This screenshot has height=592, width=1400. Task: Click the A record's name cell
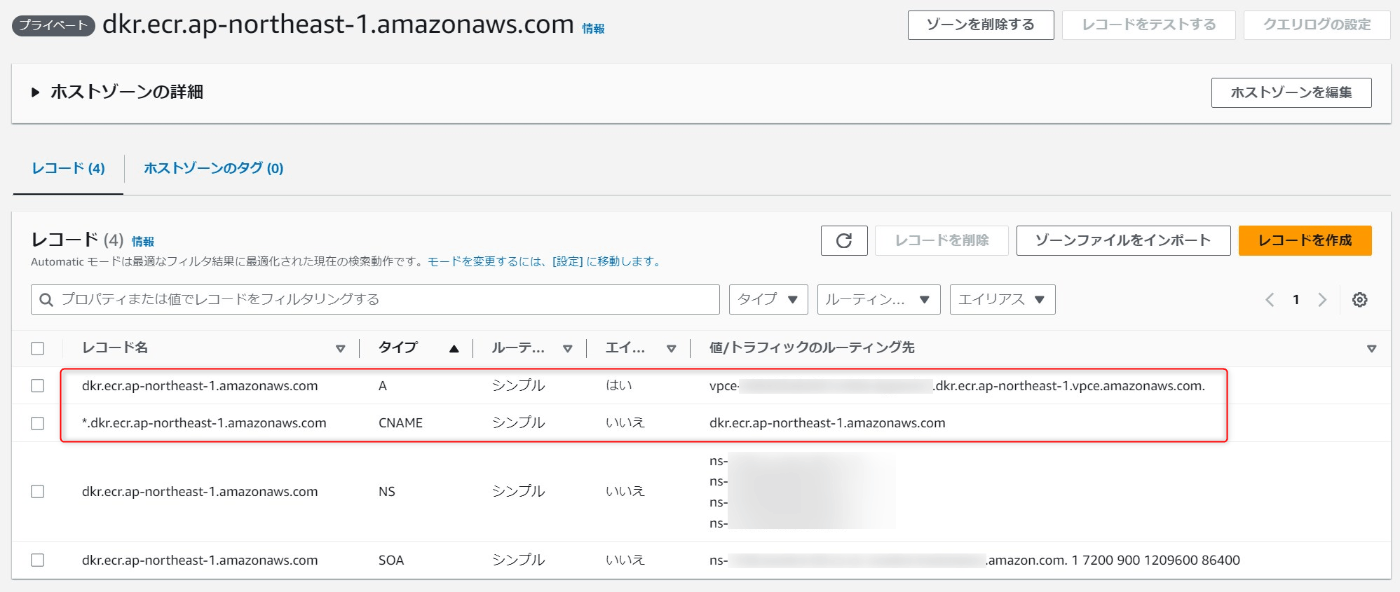click(200, 385)
